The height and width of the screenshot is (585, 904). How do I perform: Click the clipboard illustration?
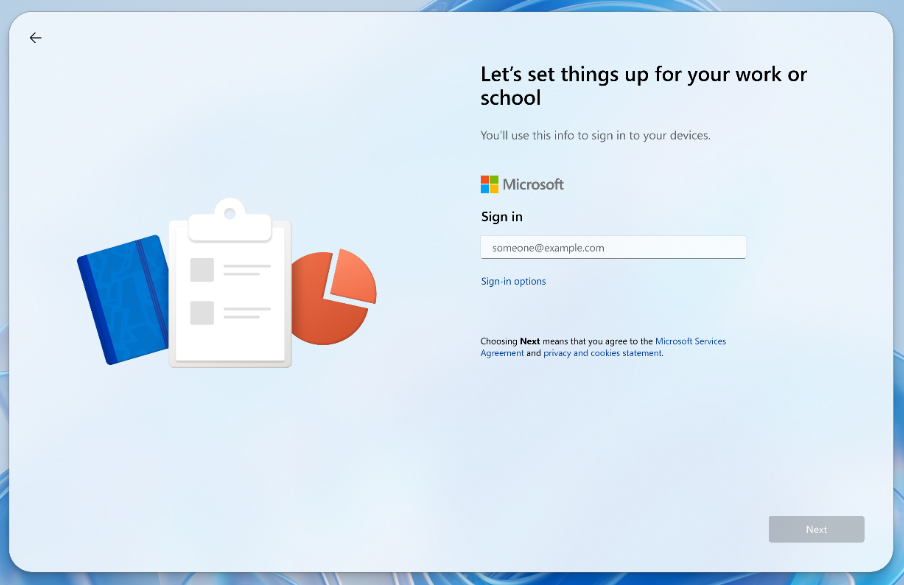pyautogui.click(x=230, y=290)
